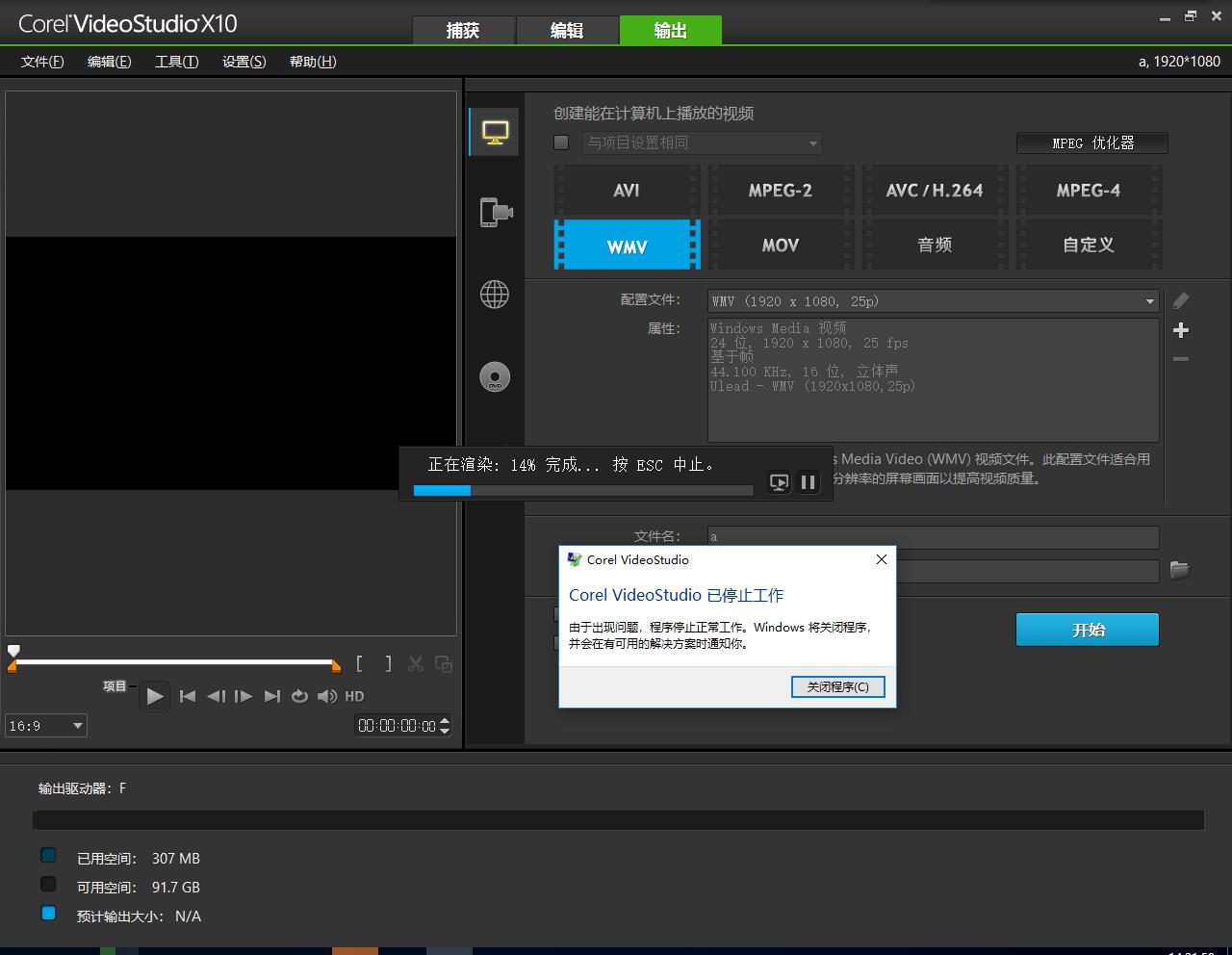Click the Mark-in bracket icon
The height and width of the screenshot is (955, 1232).
[360, 663]
